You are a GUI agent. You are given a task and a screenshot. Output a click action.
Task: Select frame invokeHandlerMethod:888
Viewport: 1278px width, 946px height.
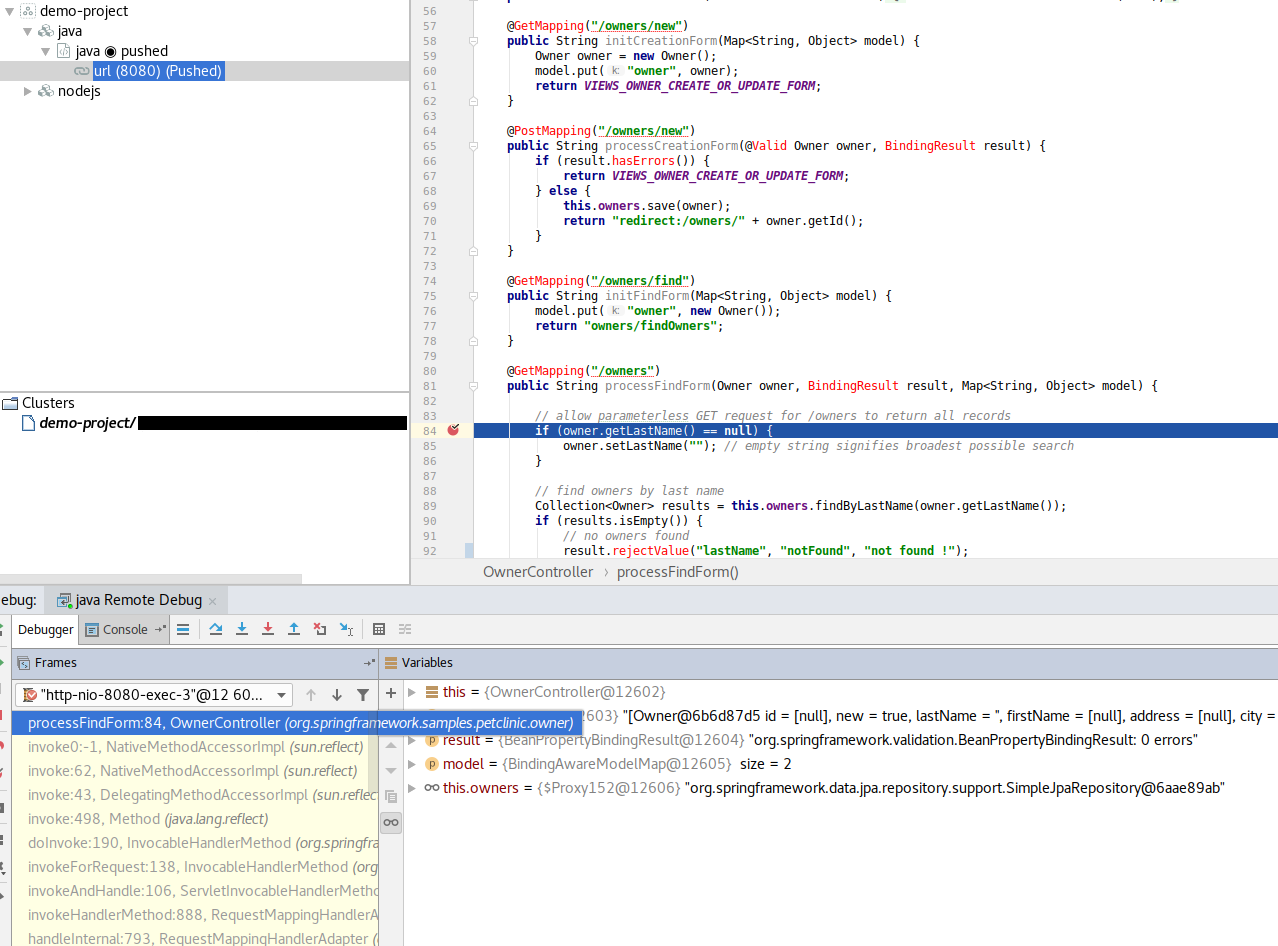point(195,915)
